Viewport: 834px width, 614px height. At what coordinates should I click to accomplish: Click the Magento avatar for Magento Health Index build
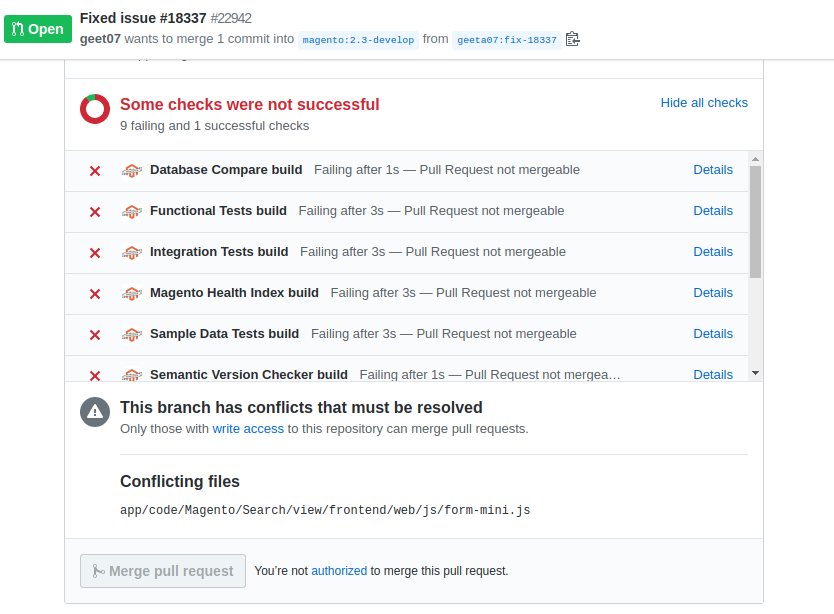tap(131, 294)
